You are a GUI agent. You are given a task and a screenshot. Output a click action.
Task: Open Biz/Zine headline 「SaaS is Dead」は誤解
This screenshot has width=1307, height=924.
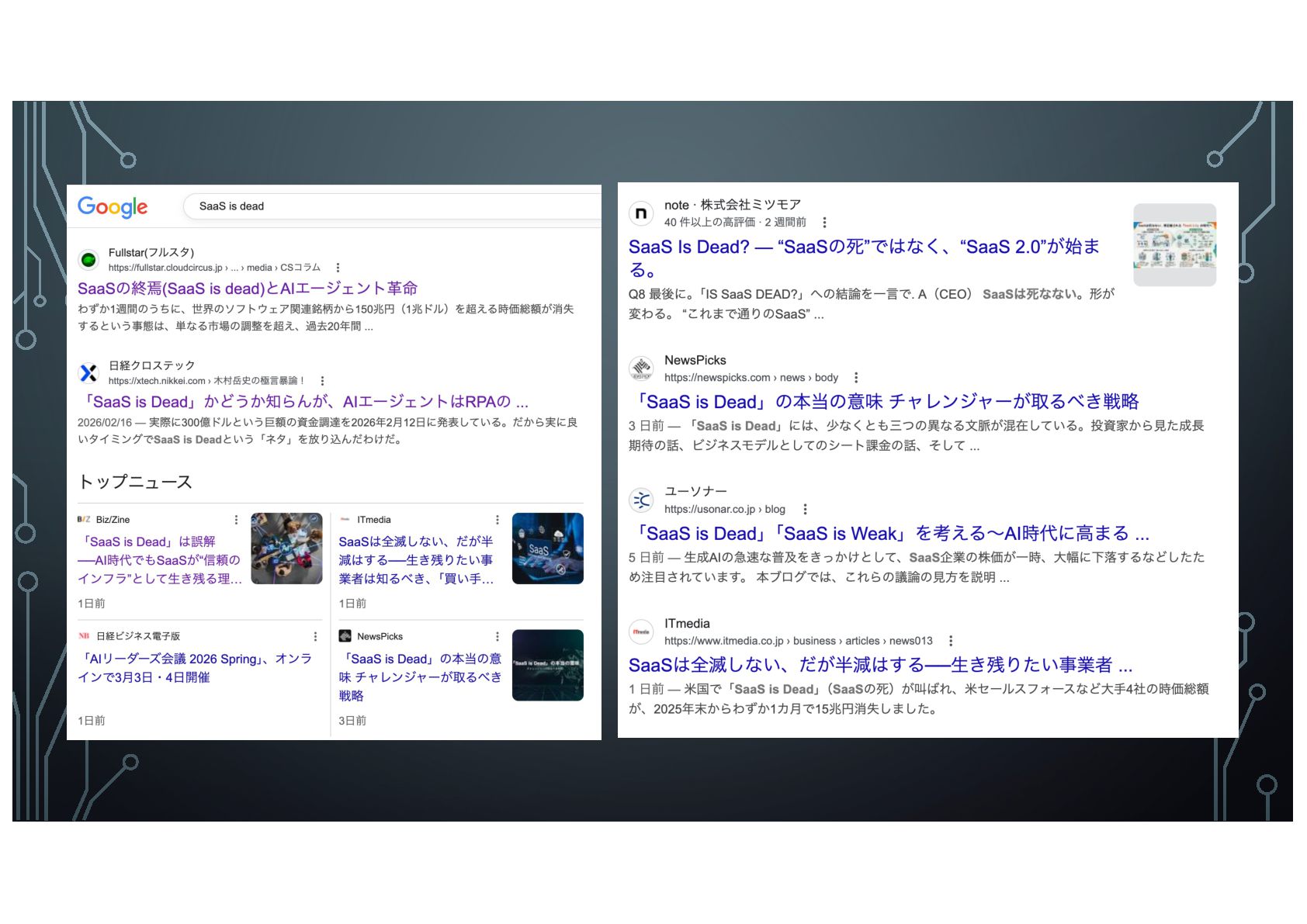[x=160, y=560]
